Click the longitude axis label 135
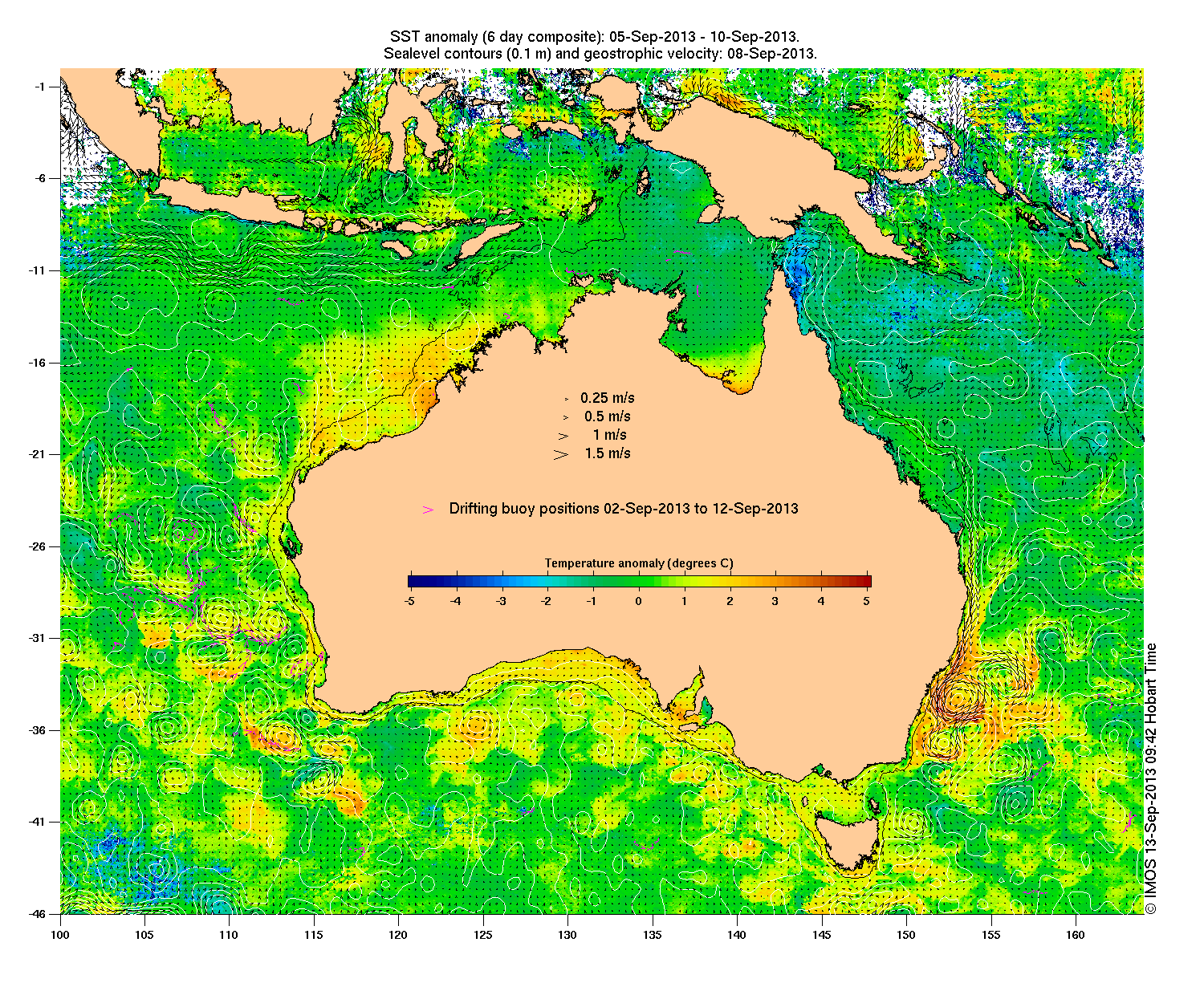Viewport: 1204px width, 983px height. (653, 935)
